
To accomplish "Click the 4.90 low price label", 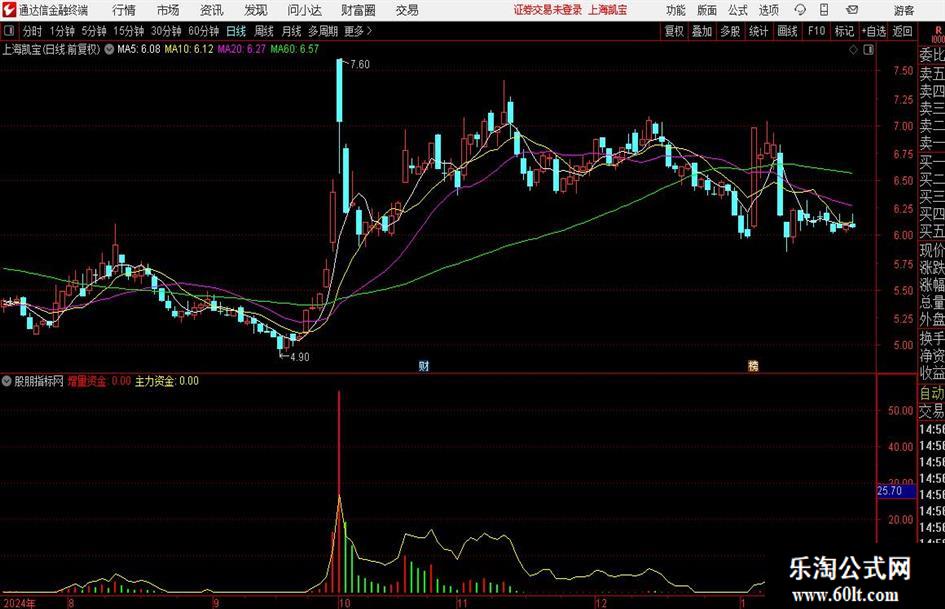I will click(300, 357).
